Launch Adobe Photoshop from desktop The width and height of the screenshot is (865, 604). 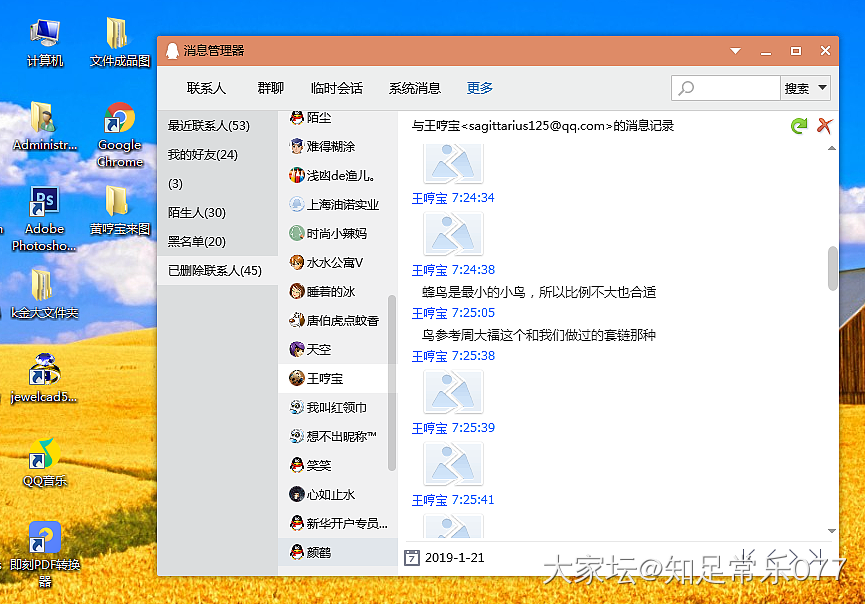[x=44, y=217]
